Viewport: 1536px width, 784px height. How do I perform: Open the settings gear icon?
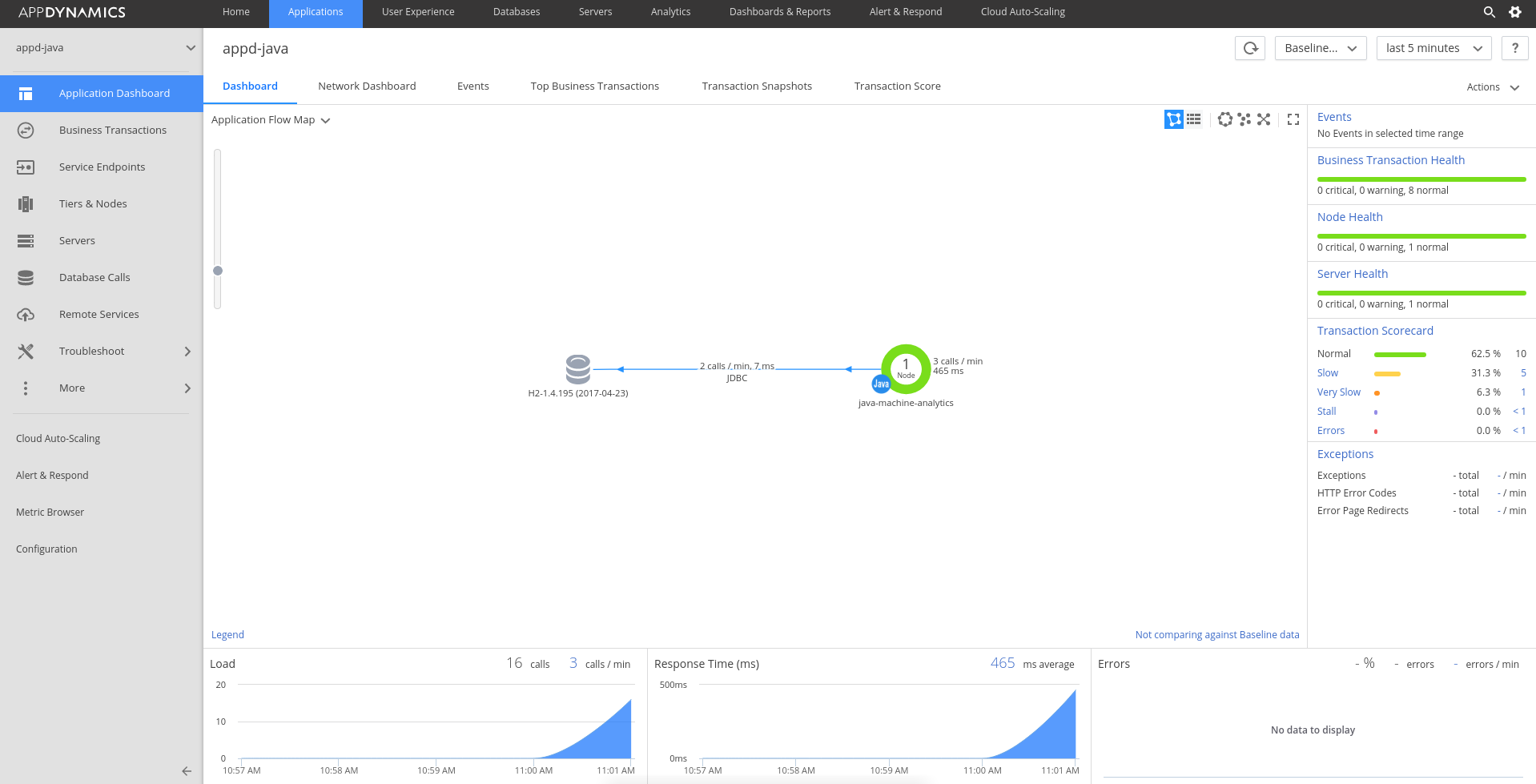coord(1515,12)
